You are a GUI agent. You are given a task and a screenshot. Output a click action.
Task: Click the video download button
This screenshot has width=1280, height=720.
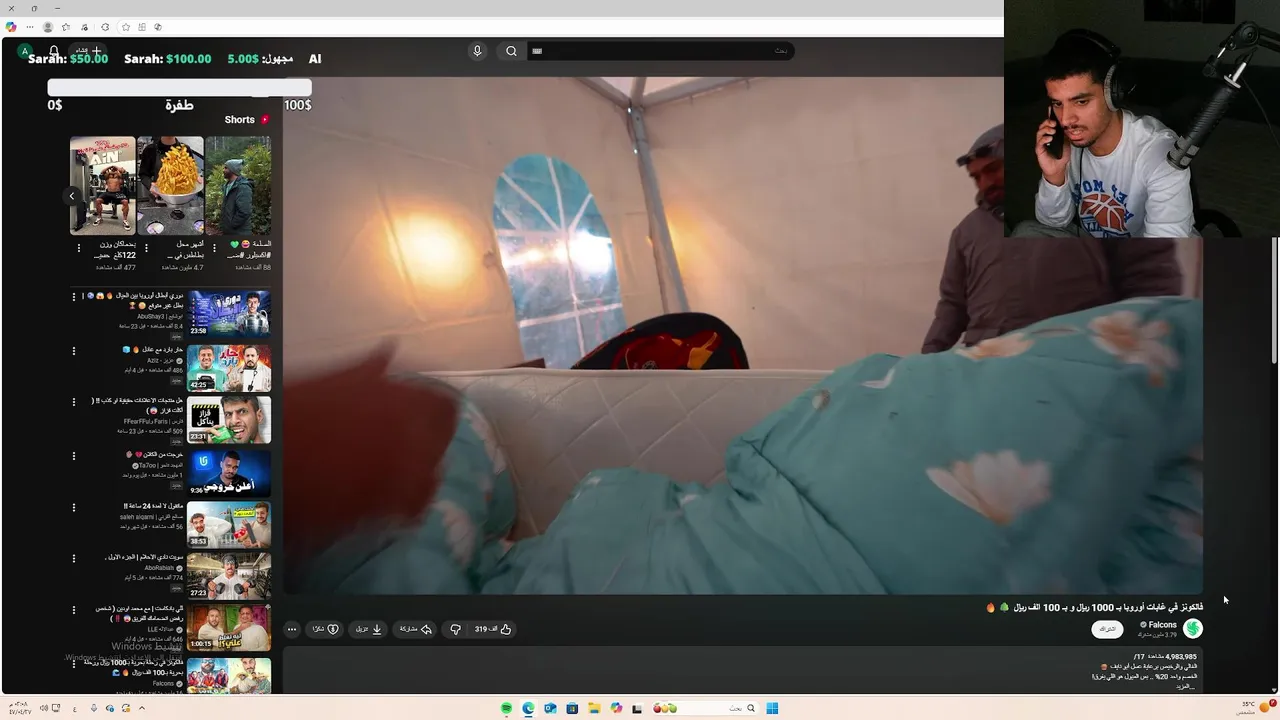pos(369,629)
